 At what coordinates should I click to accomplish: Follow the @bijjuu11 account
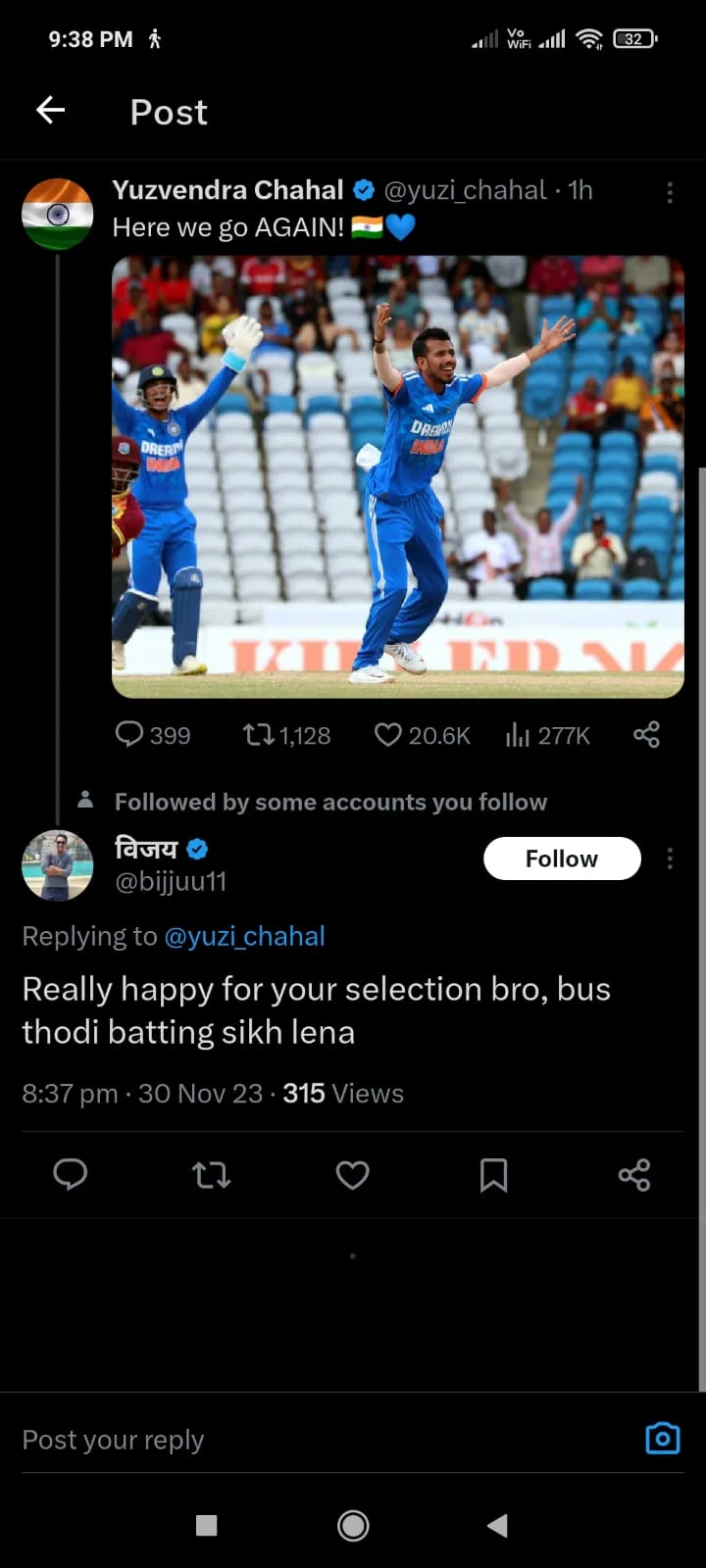coord(562,858)
